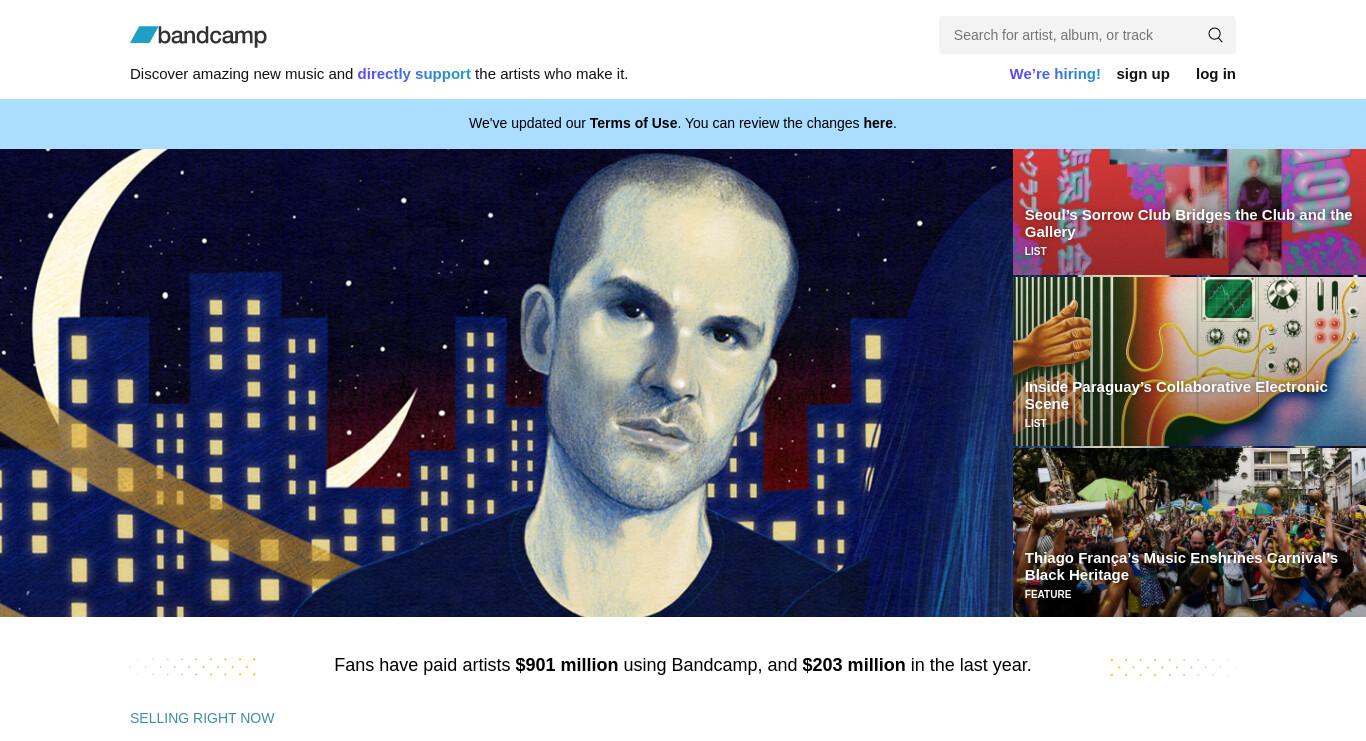Click the search magnifier icon

coord(1215,35)
